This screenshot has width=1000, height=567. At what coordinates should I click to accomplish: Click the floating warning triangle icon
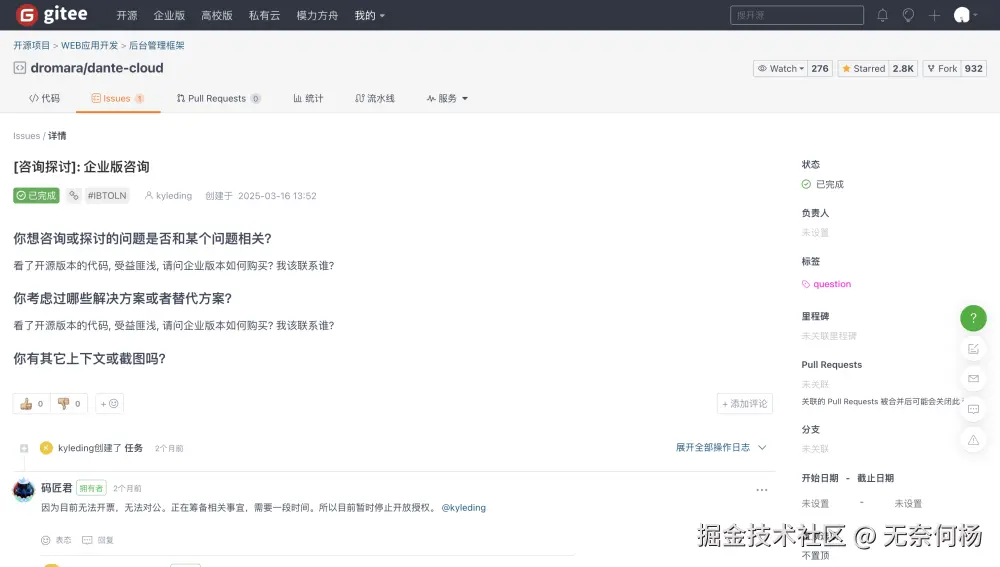click(973, 440)
